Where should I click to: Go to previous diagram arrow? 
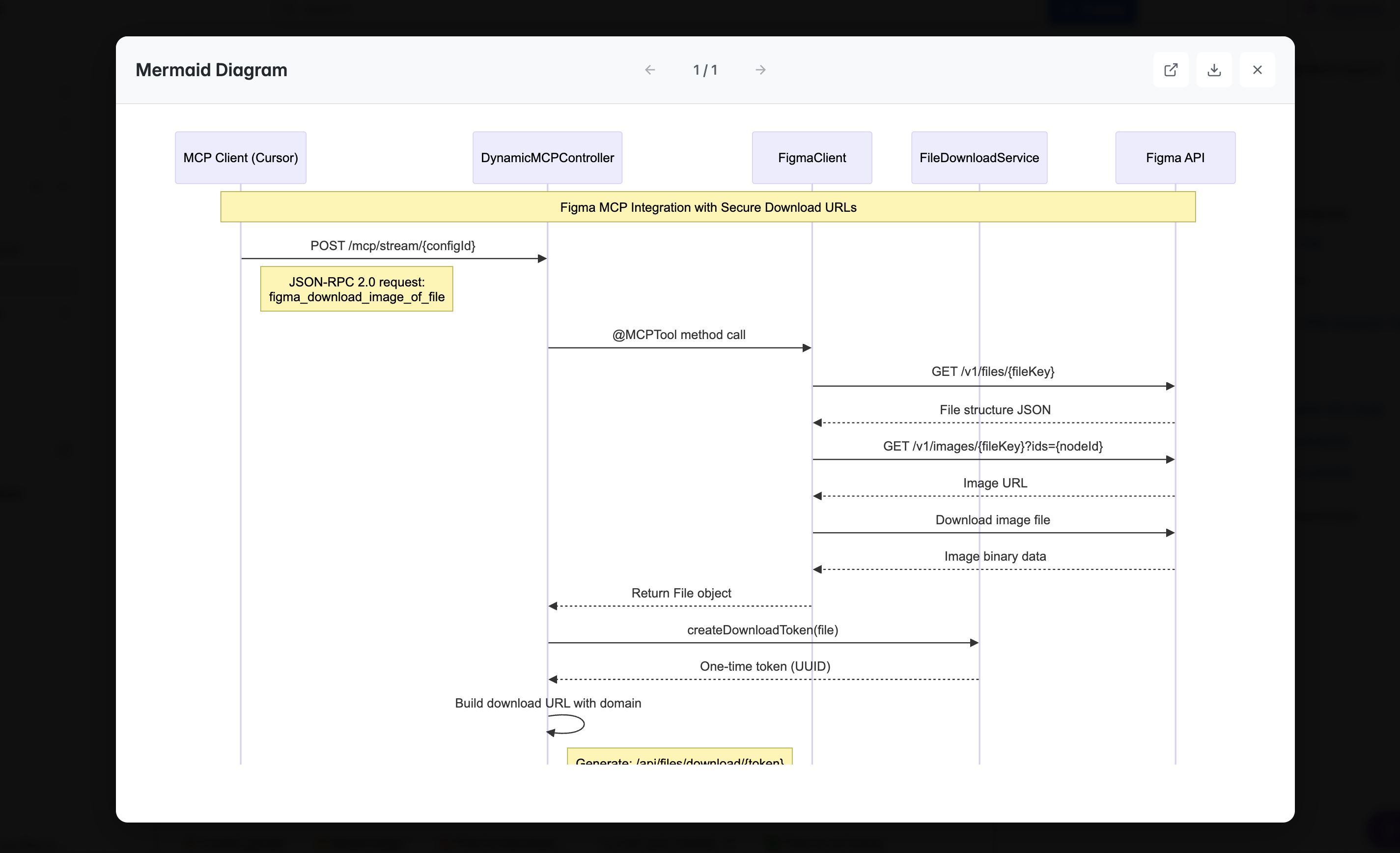point(650,70)
